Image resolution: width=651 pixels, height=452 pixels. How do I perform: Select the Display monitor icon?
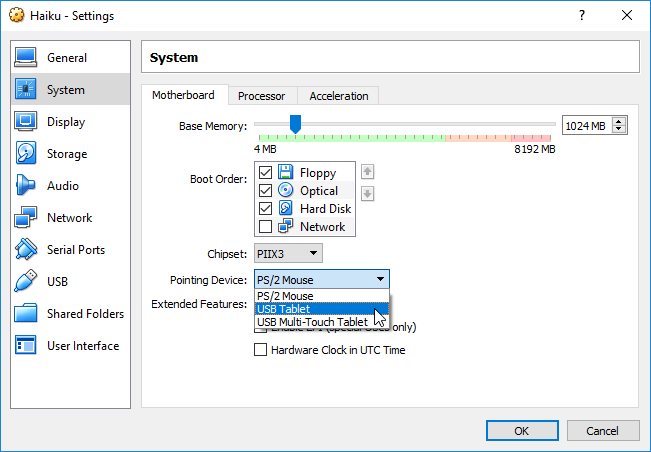pos(27,122)
